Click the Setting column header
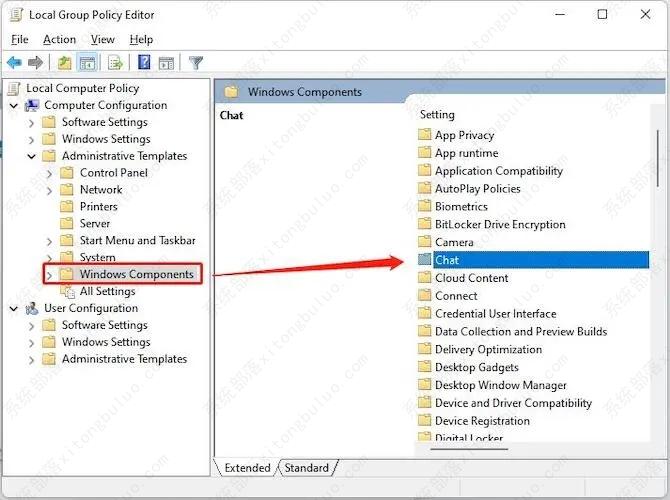Image resolution: width=670 pixels, height=500 pixels. coord(437,115)
